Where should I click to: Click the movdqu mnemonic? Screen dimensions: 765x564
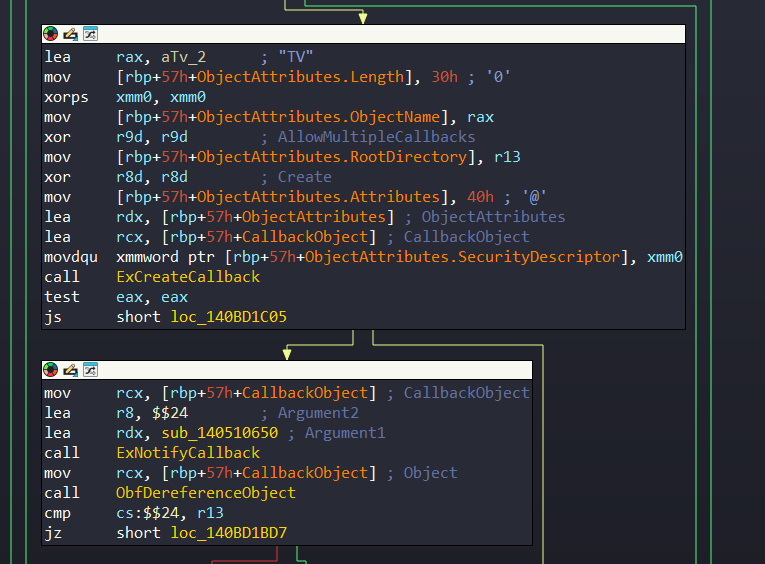(71, 257)
